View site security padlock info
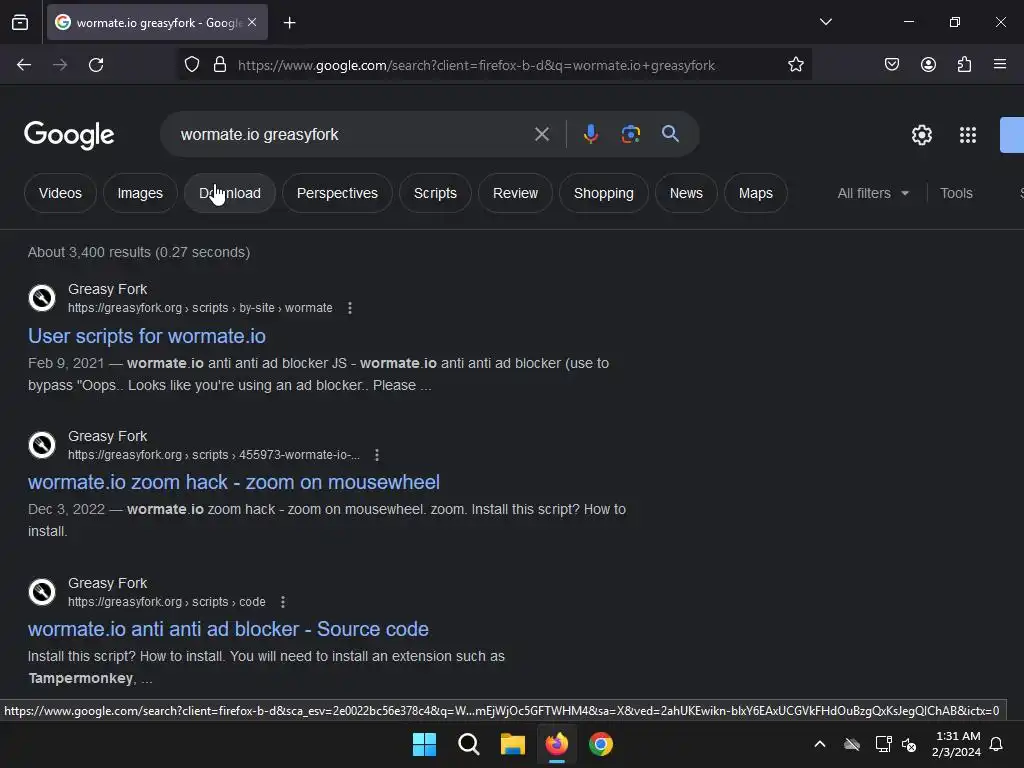The image size is (1024, 768). (220, 65)
